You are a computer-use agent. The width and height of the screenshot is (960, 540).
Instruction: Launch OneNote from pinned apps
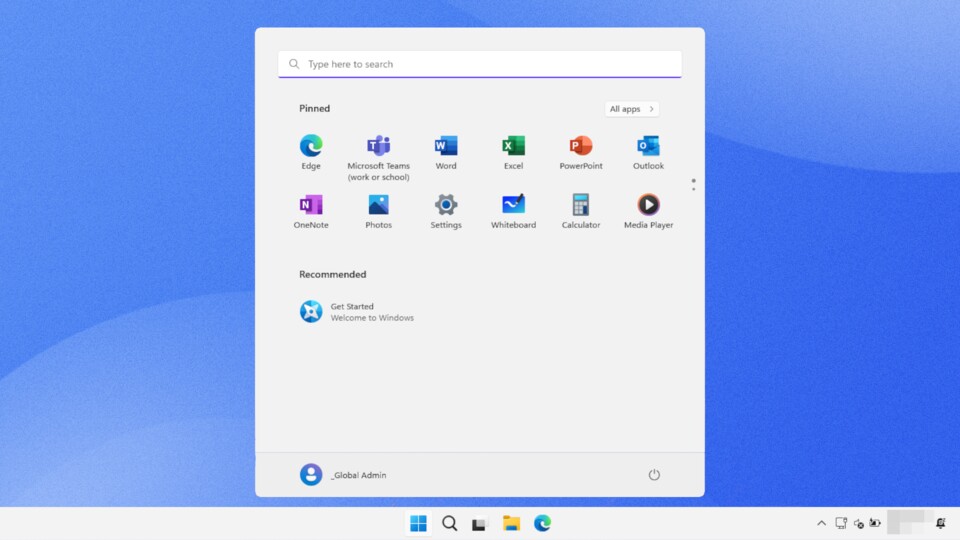(x=311, y=211)
